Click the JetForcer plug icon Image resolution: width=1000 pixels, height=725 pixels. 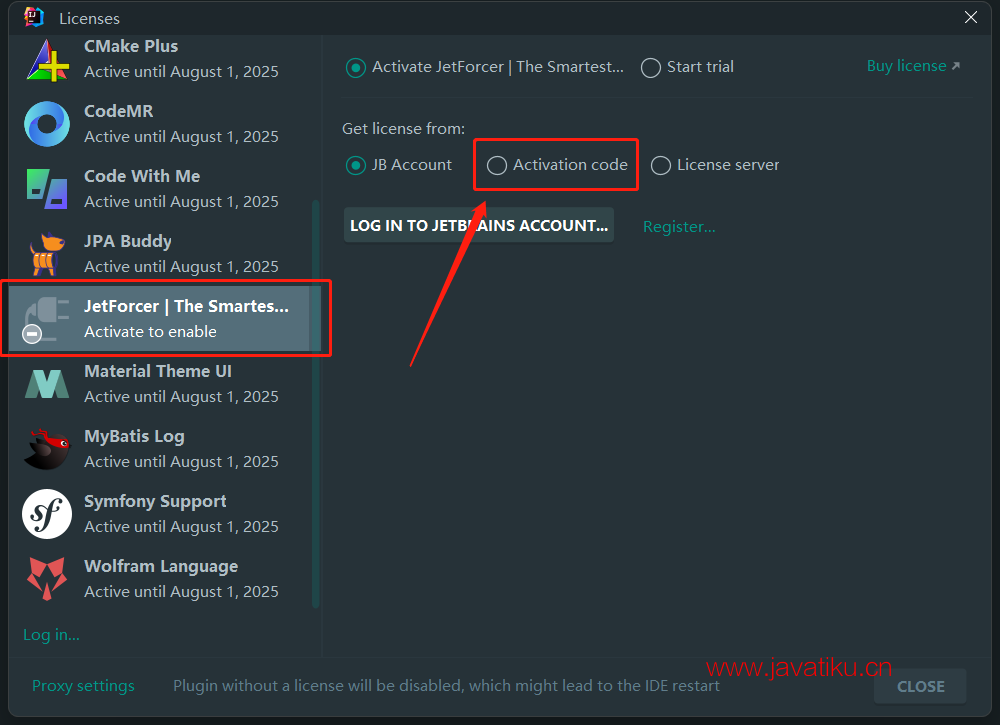[x=46, y=319]
